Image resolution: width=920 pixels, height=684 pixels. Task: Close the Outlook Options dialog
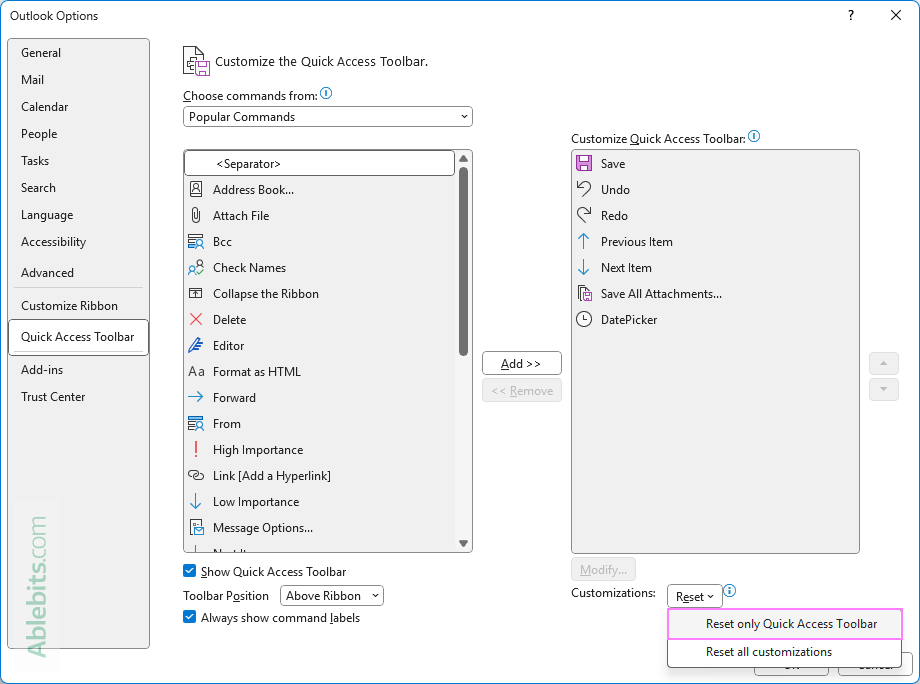click(895, 16)
